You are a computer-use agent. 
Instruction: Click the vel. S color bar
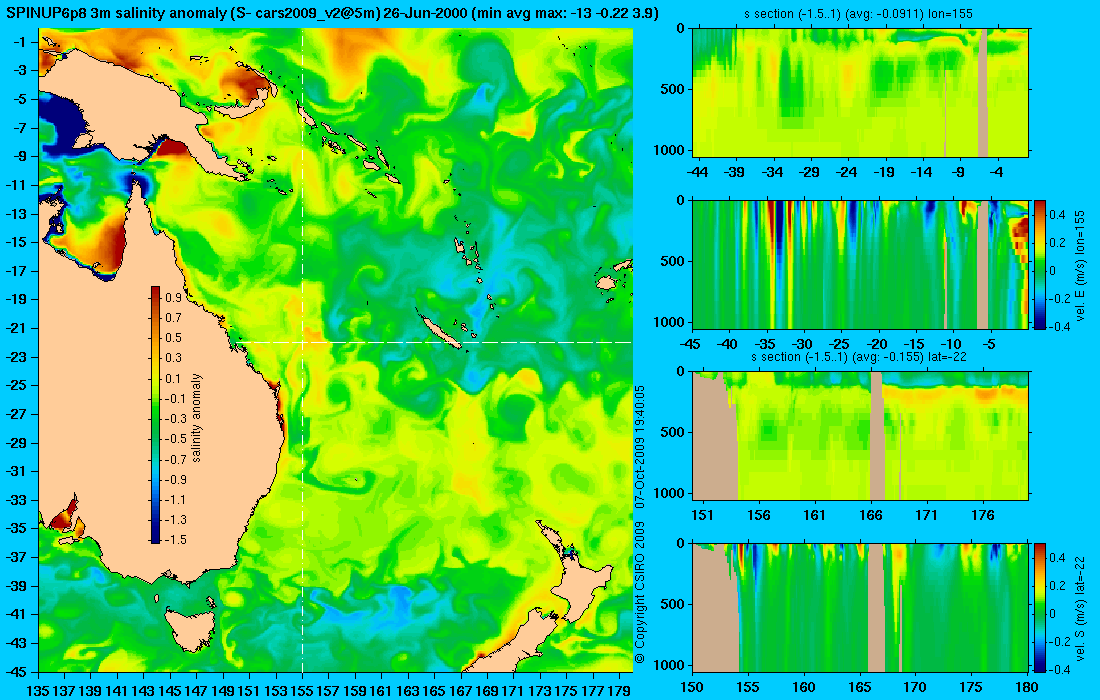pyautogui.click(x=1039, y=607)
